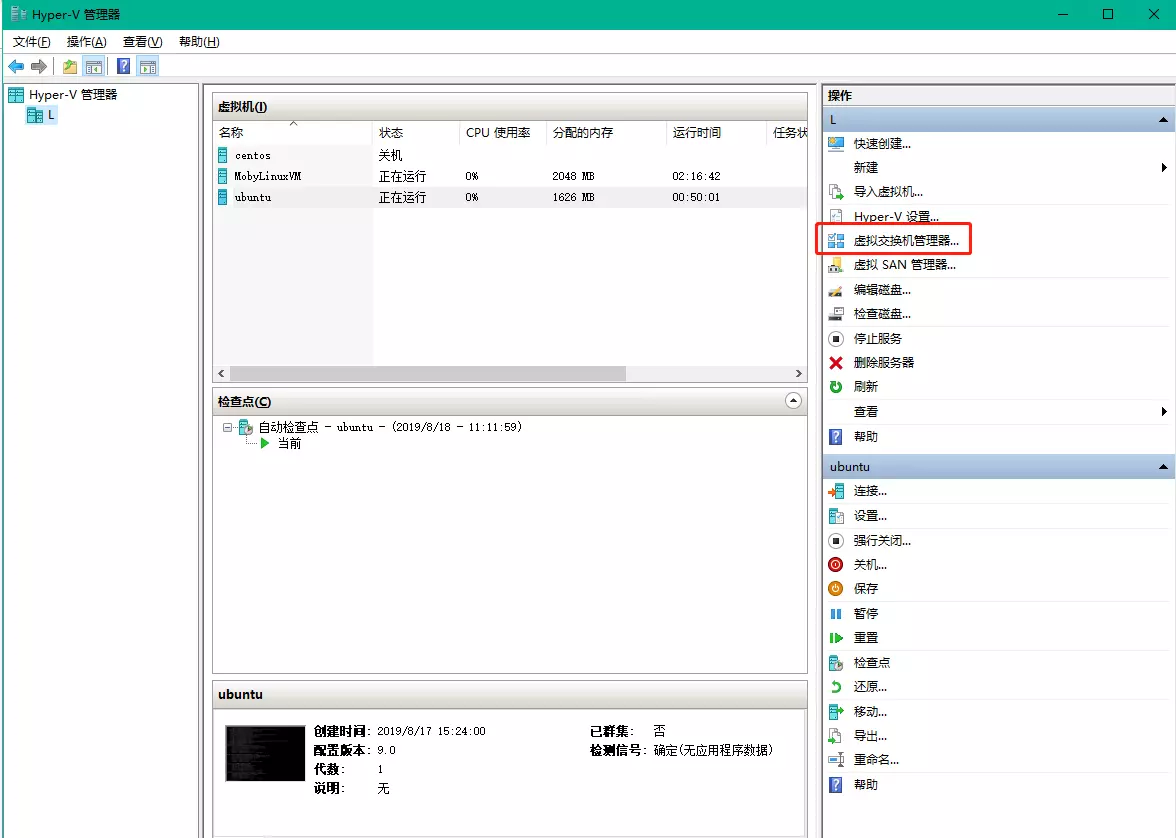Click the green 还原 revert icon

click(836, 686)
